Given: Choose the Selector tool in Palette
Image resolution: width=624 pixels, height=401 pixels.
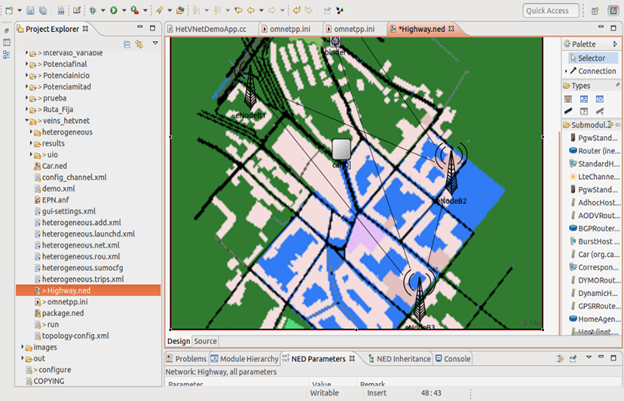Looking at the screenshot, I should pyautogui.click(x=593, y=58).
